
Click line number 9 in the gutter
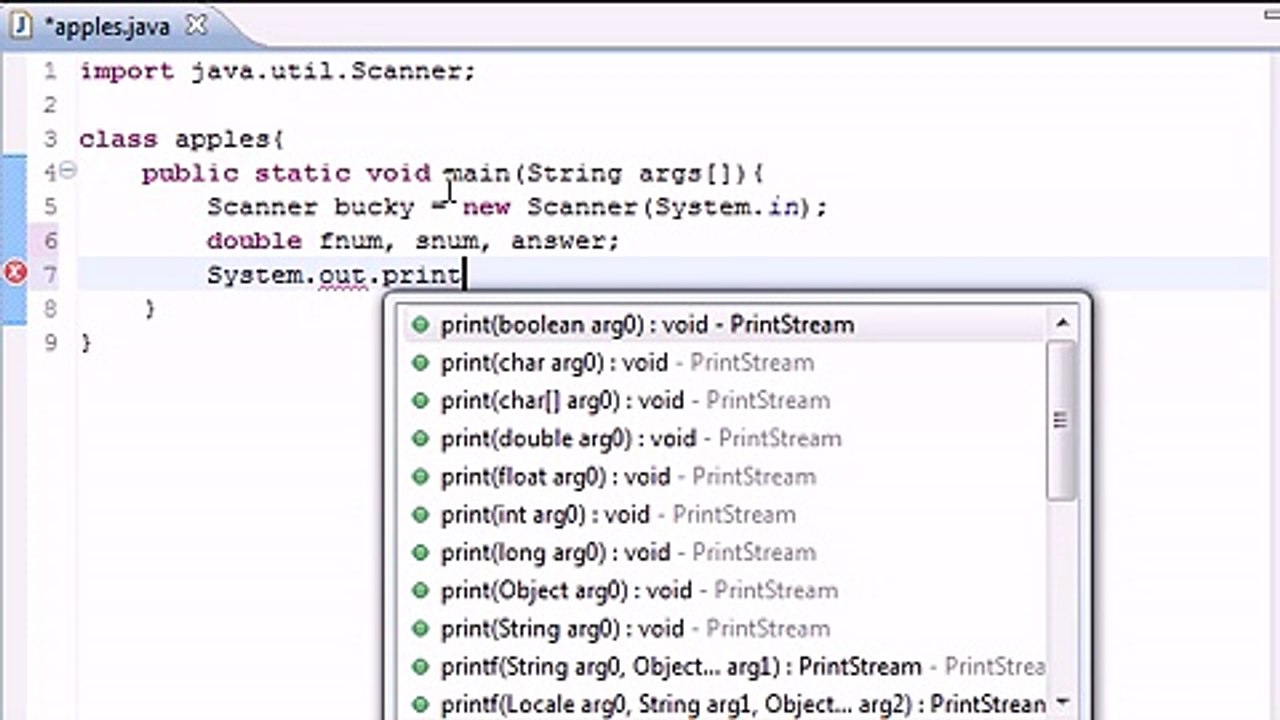50,343
